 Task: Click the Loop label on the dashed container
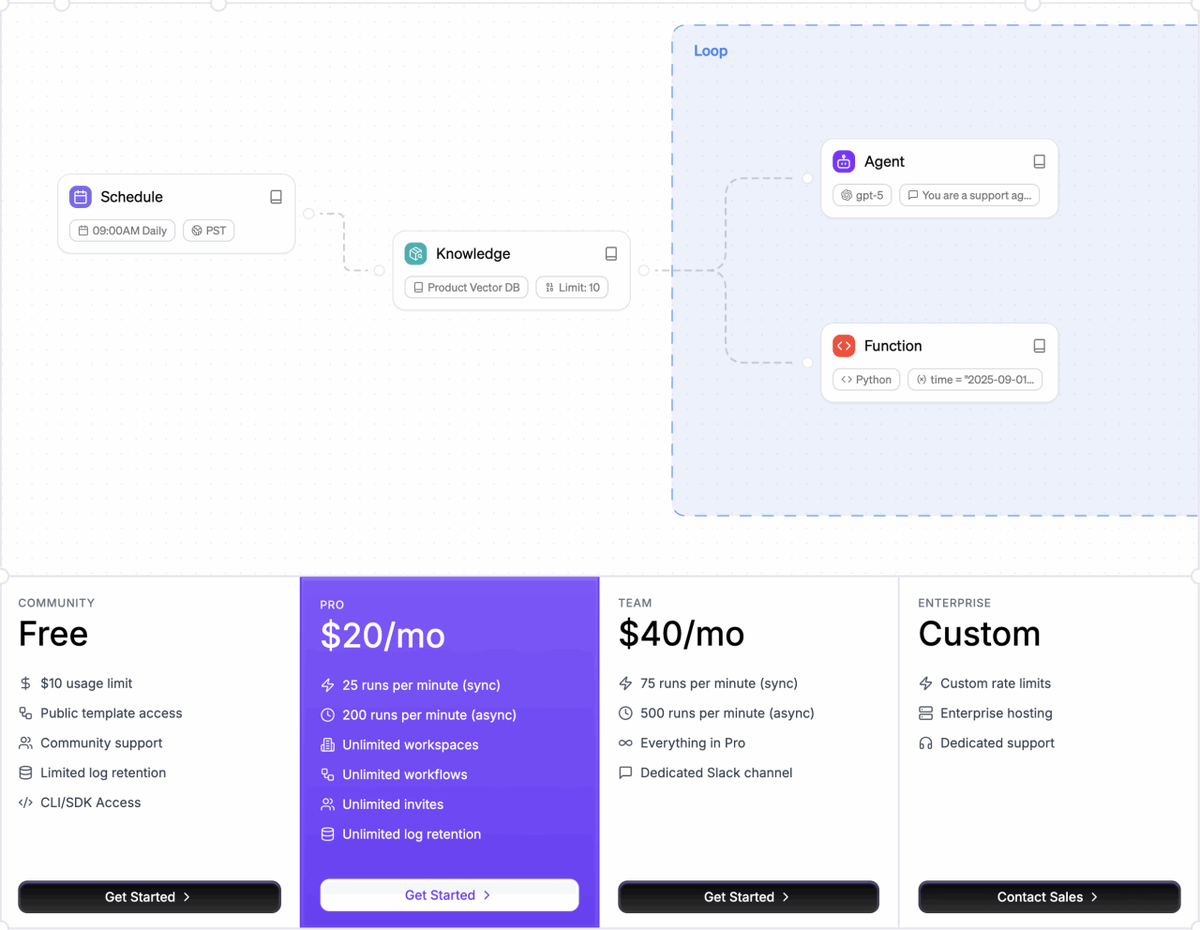pos(710,50)
